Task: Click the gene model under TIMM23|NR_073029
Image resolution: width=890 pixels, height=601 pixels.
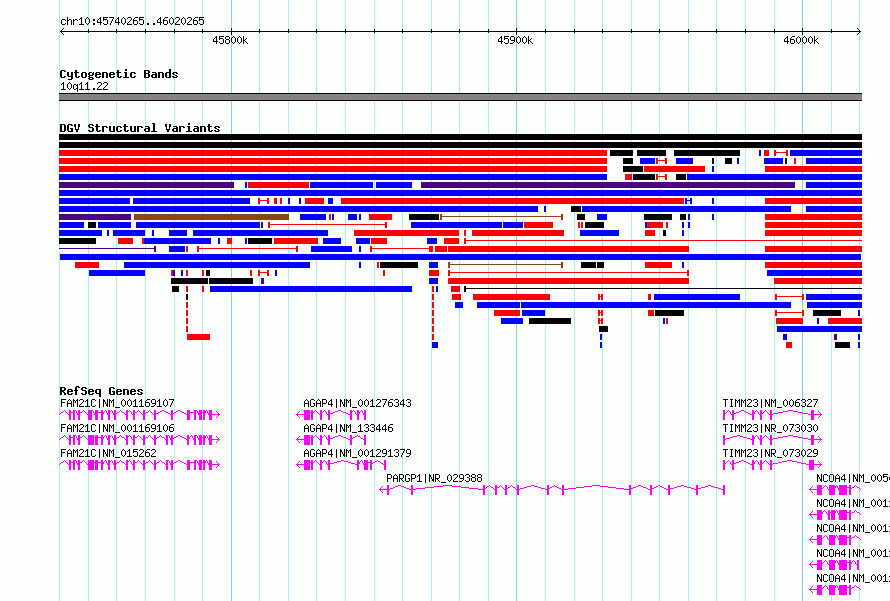Action: tap(772, 465)
